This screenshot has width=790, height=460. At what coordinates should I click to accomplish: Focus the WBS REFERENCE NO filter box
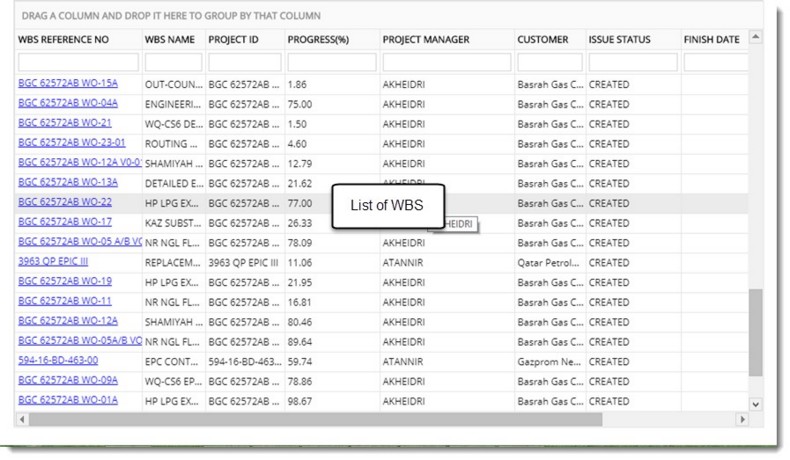click(x=78, y=62)
